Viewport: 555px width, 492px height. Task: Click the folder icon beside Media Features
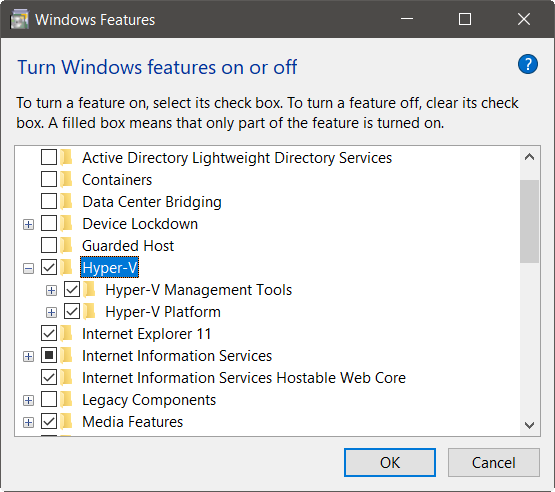coord(66,422)
